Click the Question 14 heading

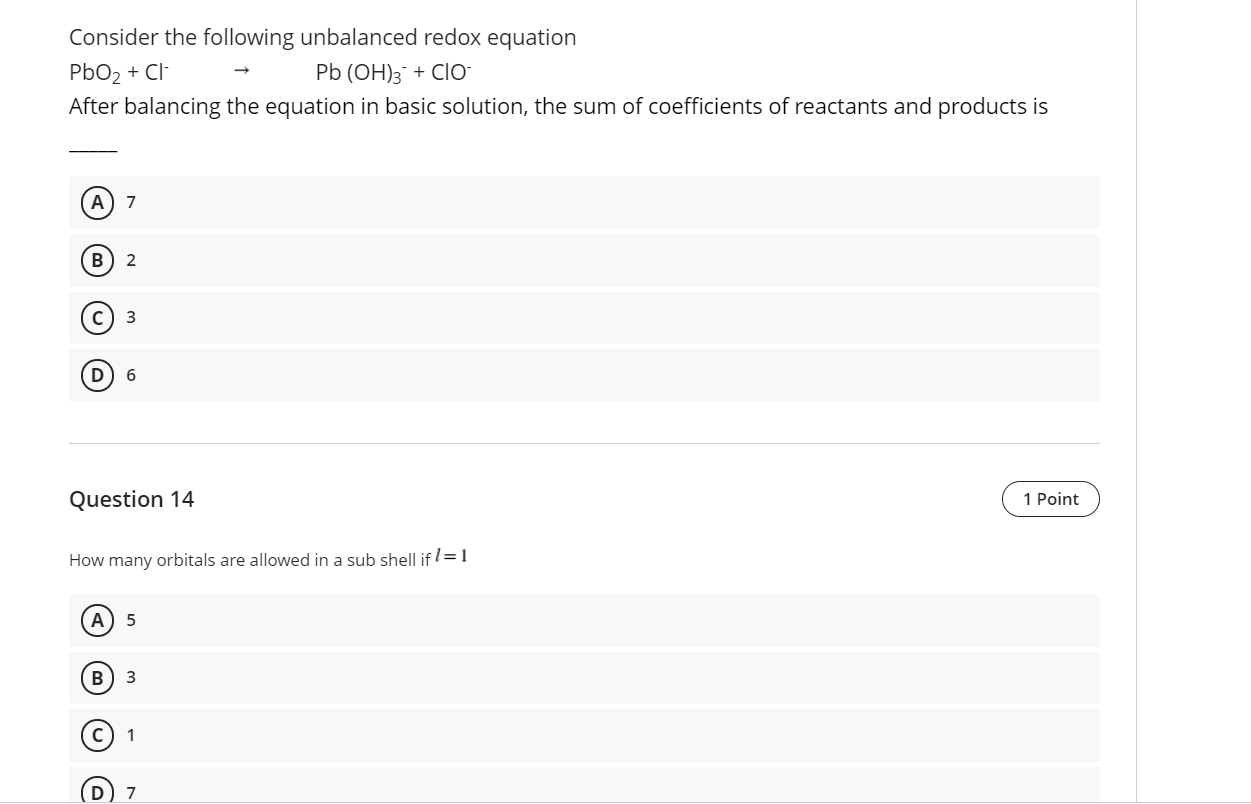pos(131,498)
